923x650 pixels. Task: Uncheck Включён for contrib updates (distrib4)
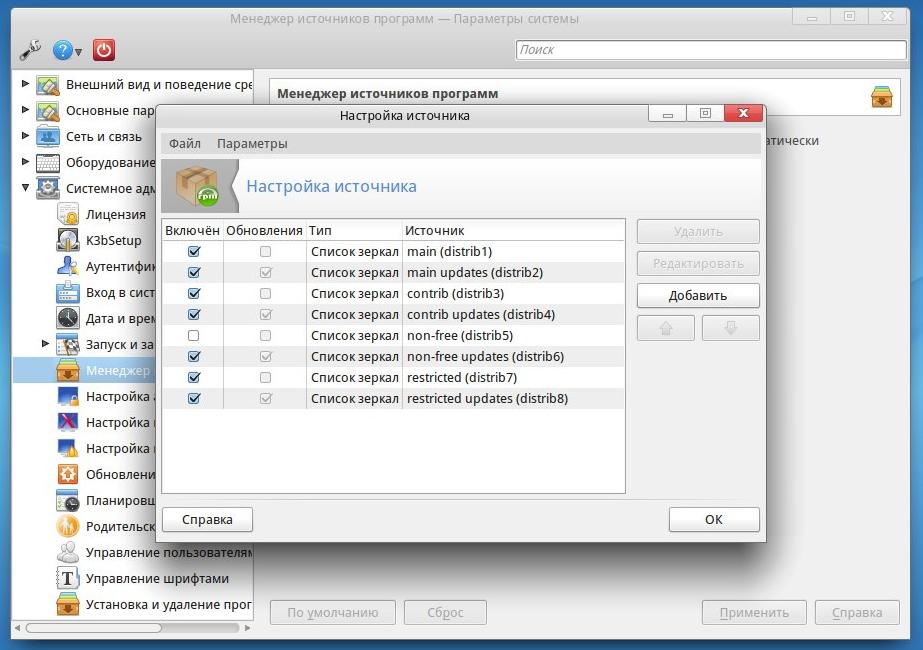point(194,314)
